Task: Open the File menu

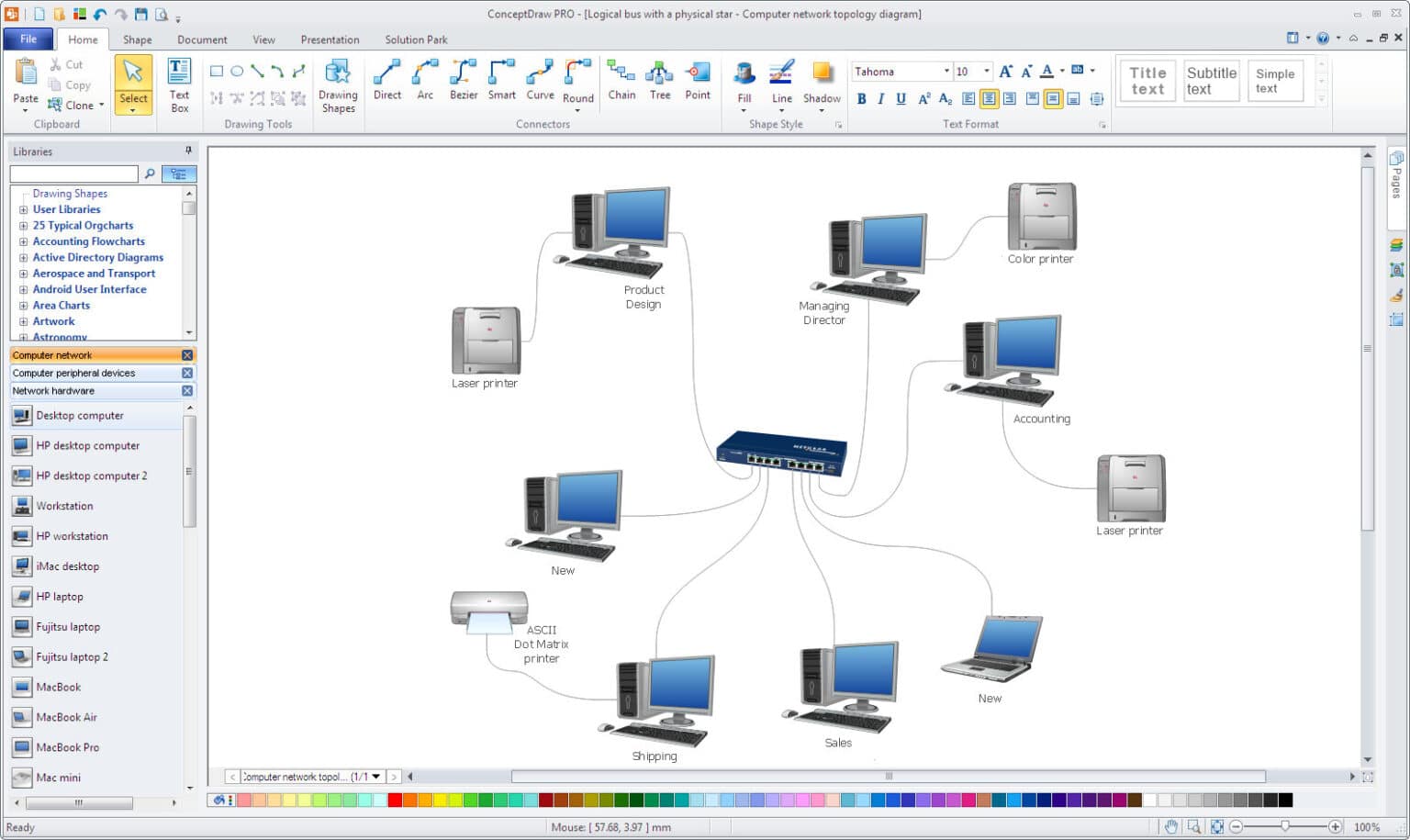Action: [x=28, y=39]
